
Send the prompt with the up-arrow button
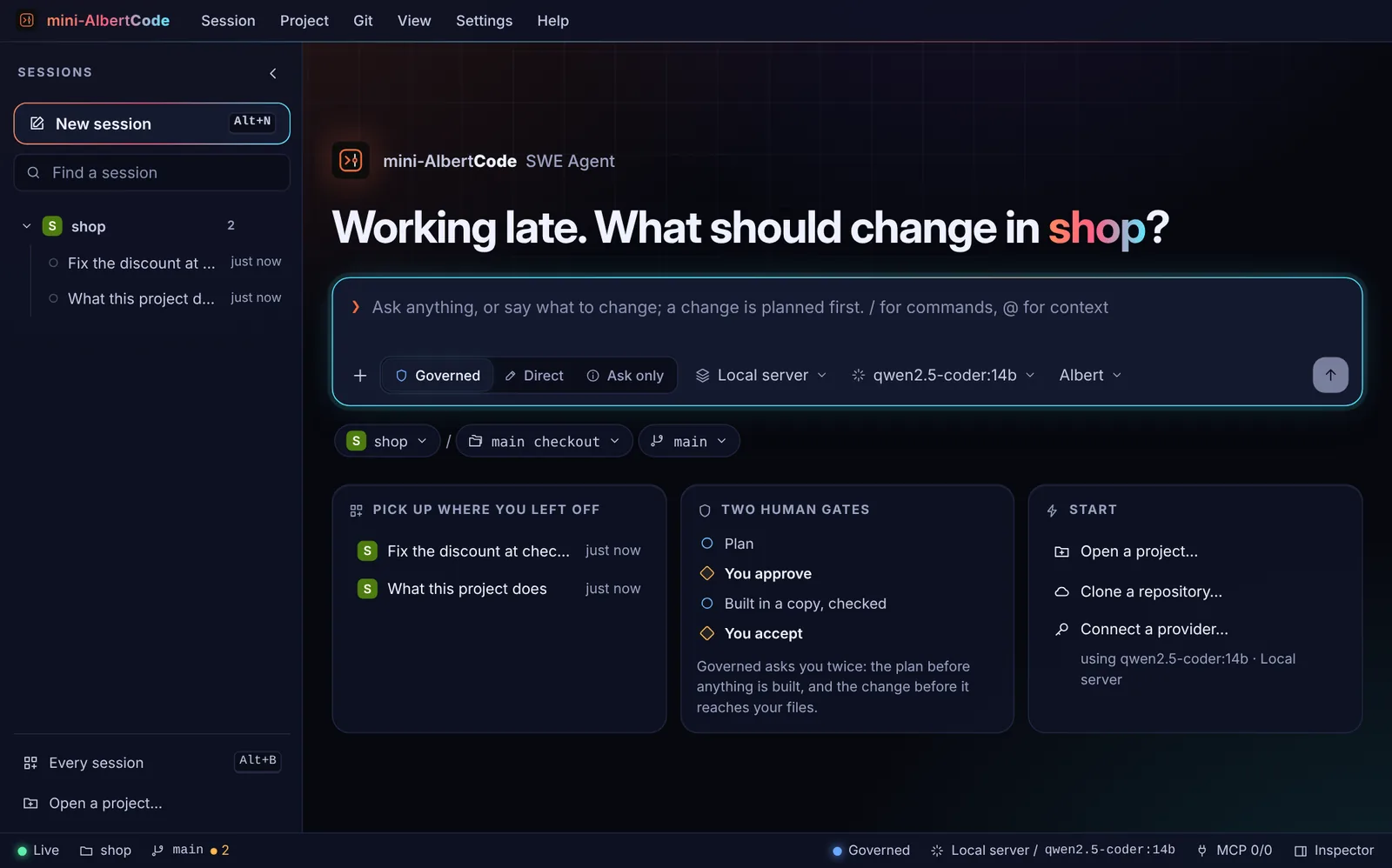tap(1330, 375)
